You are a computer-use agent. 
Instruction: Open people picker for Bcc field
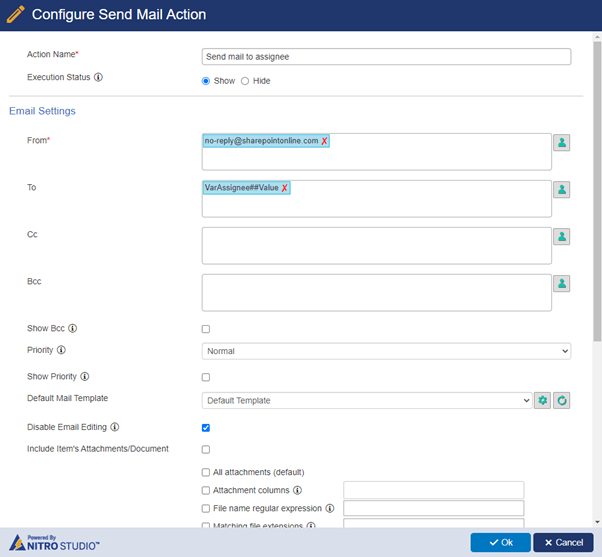point(561,284)
